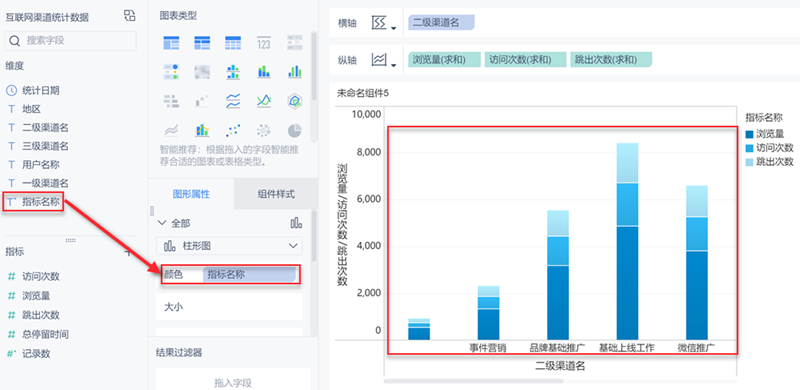Select the pie chart type icon

click(294, 131)
